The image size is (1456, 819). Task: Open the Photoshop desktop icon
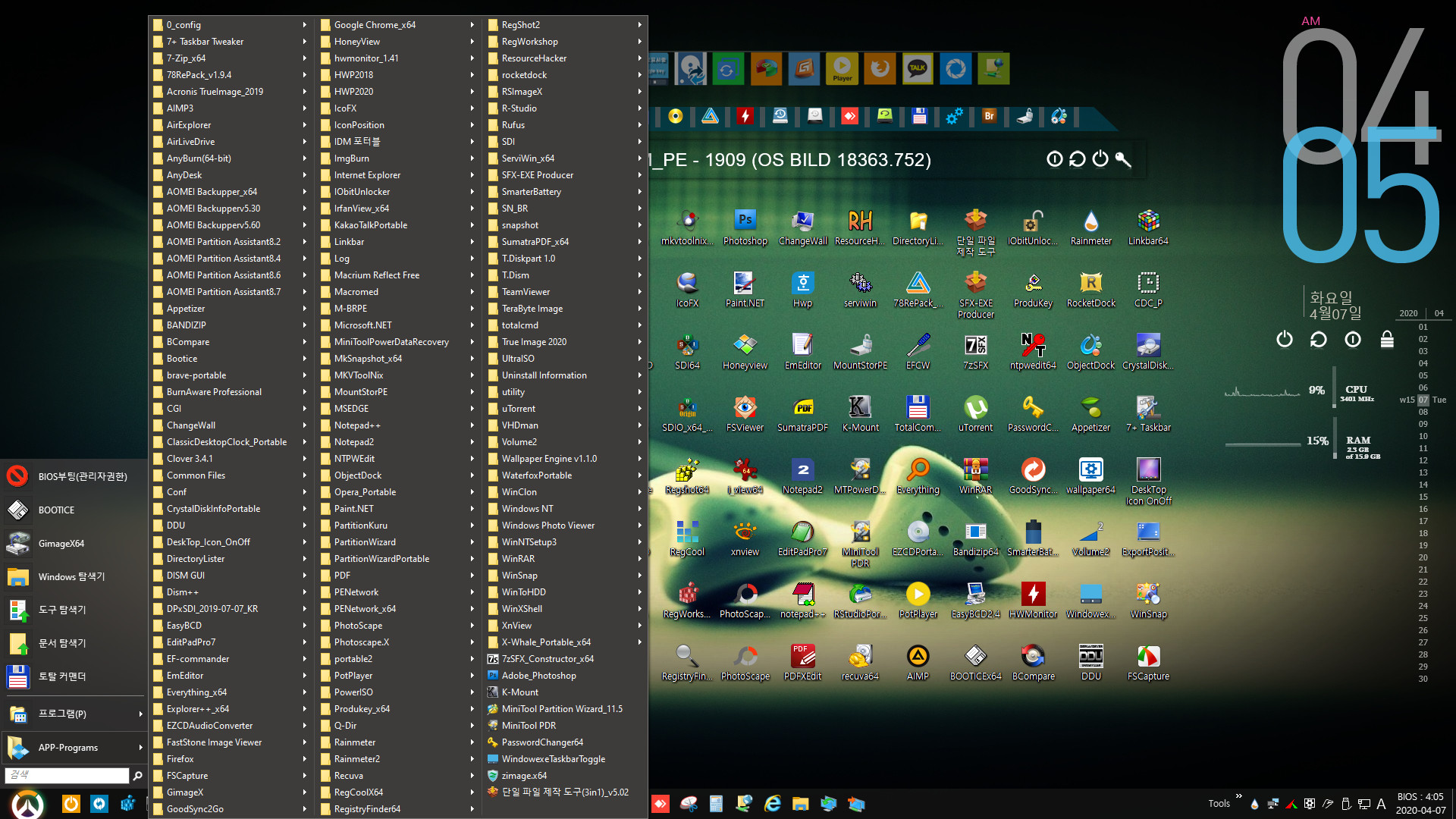(x=745, y=227)
